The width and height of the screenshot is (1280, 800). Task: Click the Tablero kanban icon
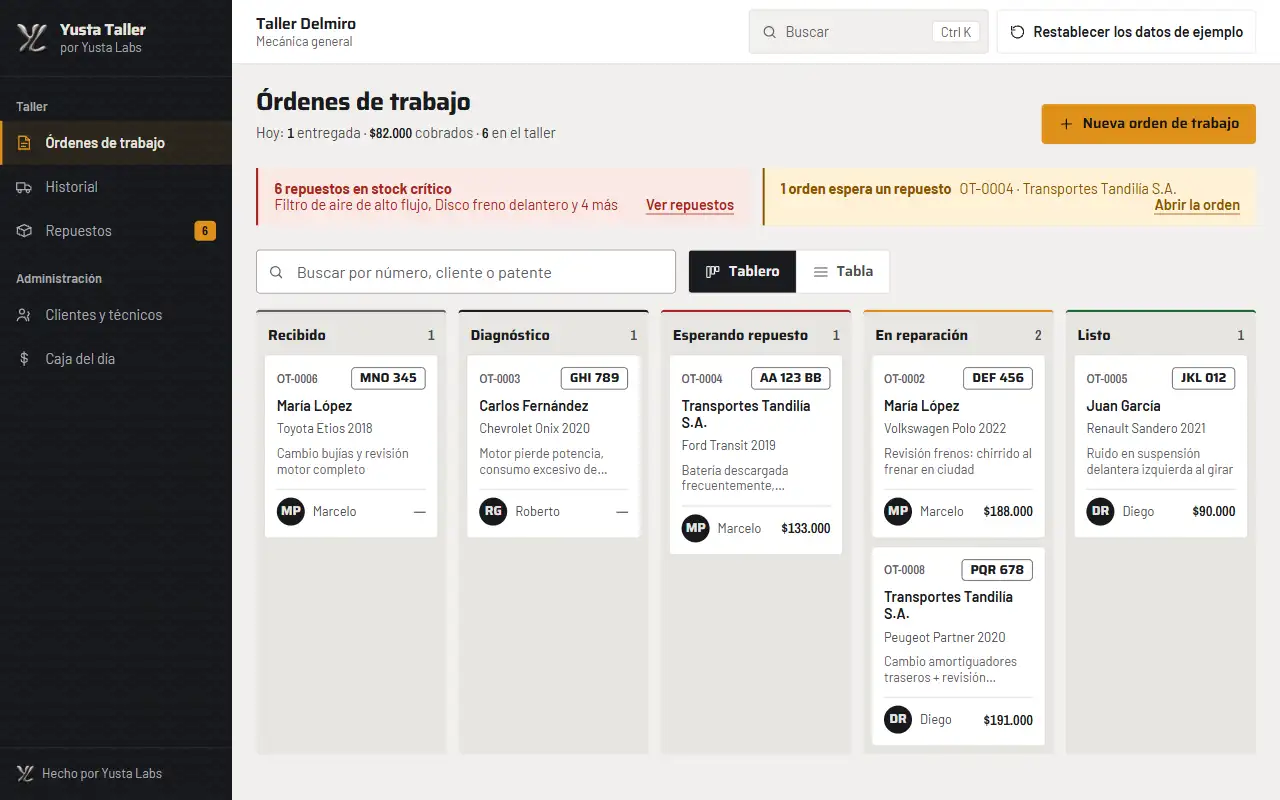pos(713,271)
